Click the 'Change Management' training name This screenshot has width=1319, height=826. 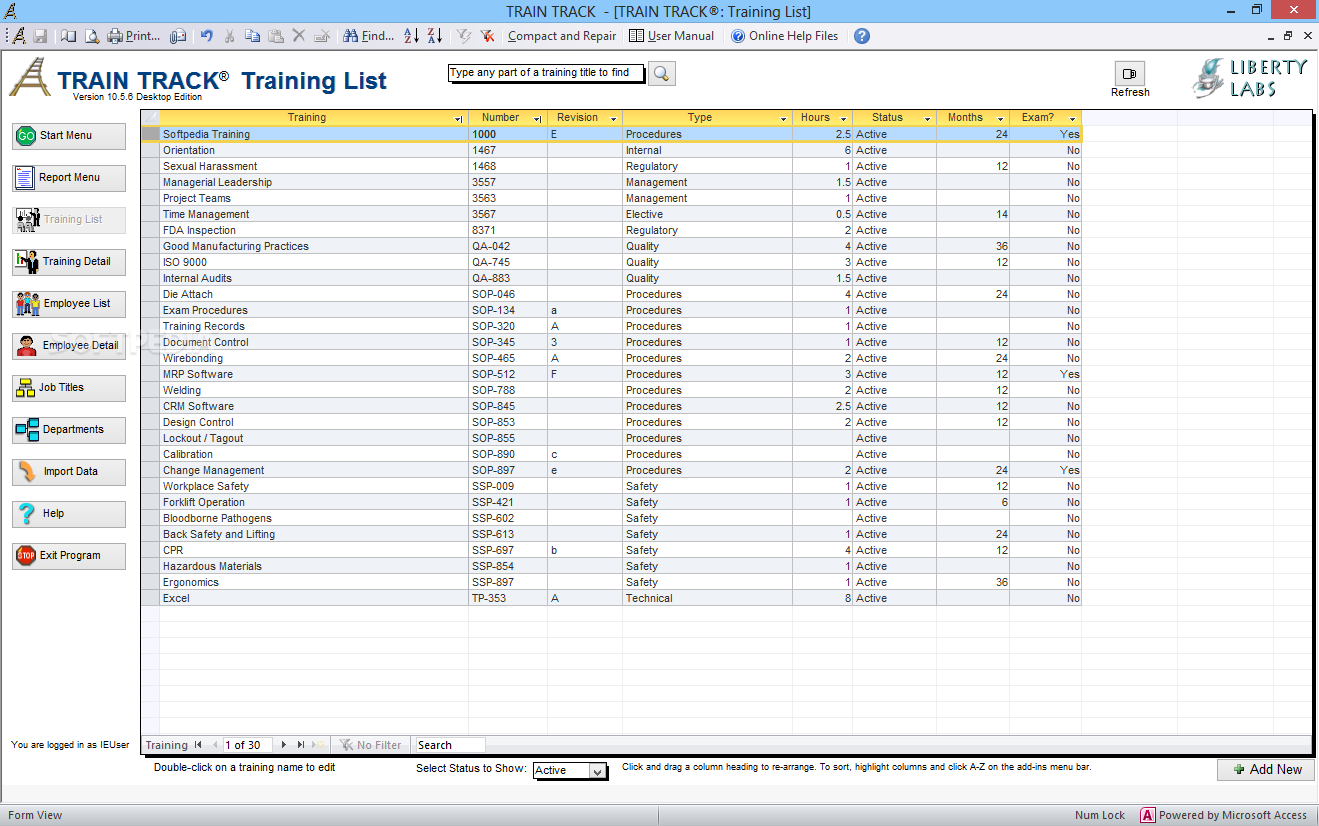pos(214,470)
